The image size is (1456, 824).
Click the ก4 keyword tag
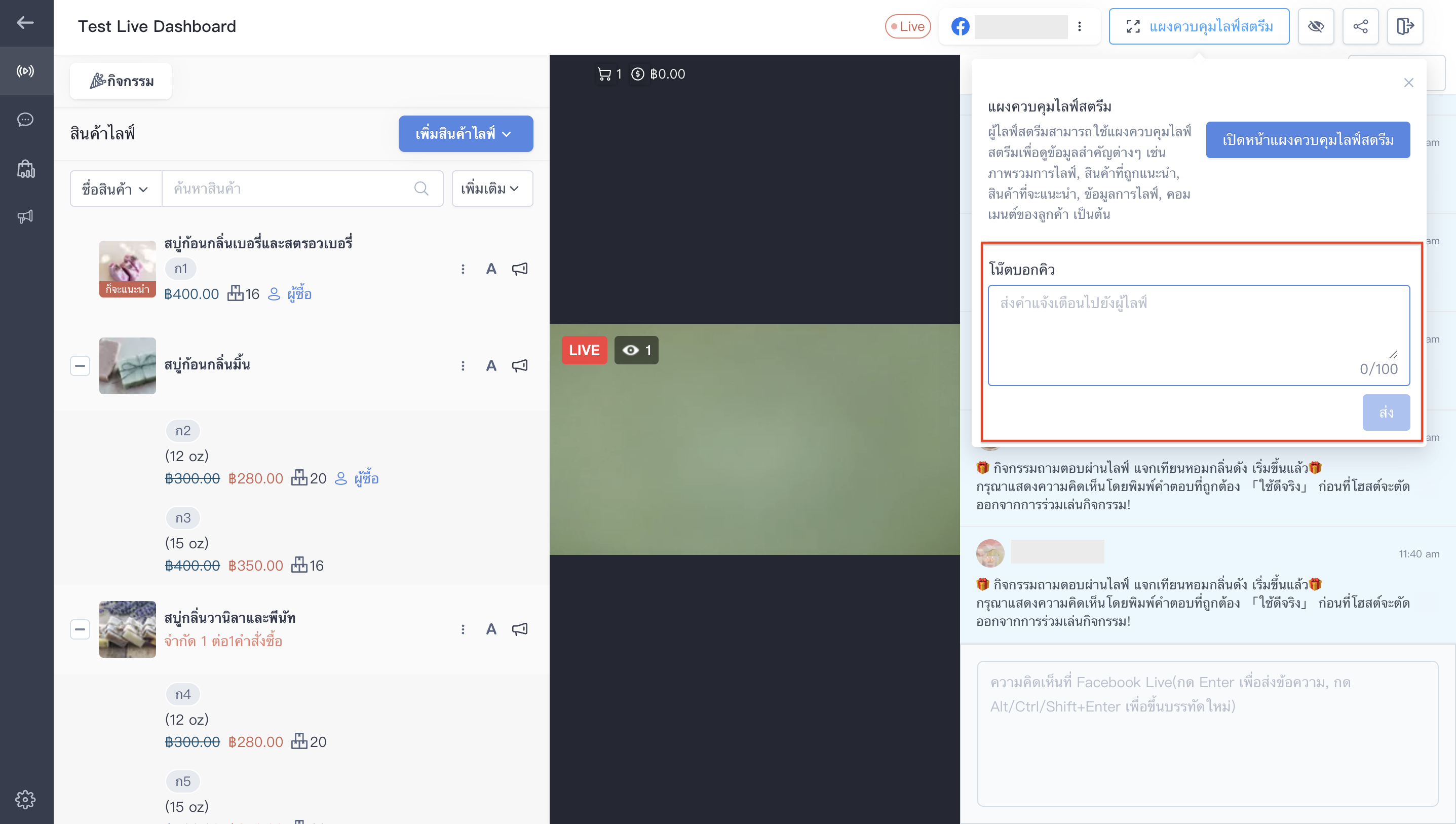tap(183, 694)
